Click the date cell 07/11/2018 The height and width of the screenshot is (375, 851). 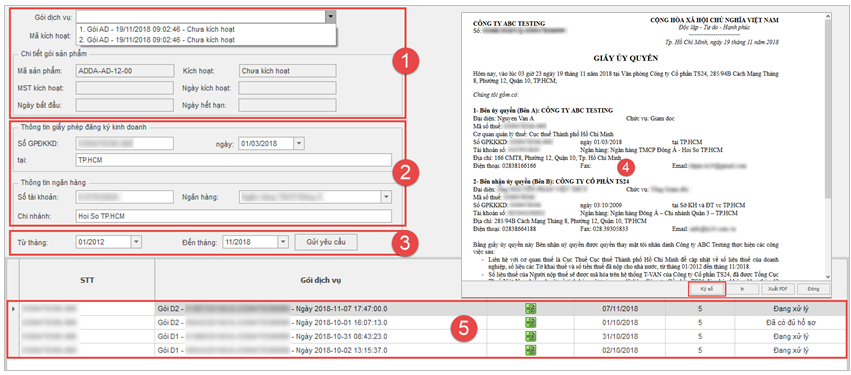pyautogui.click(x=620, y=309)
